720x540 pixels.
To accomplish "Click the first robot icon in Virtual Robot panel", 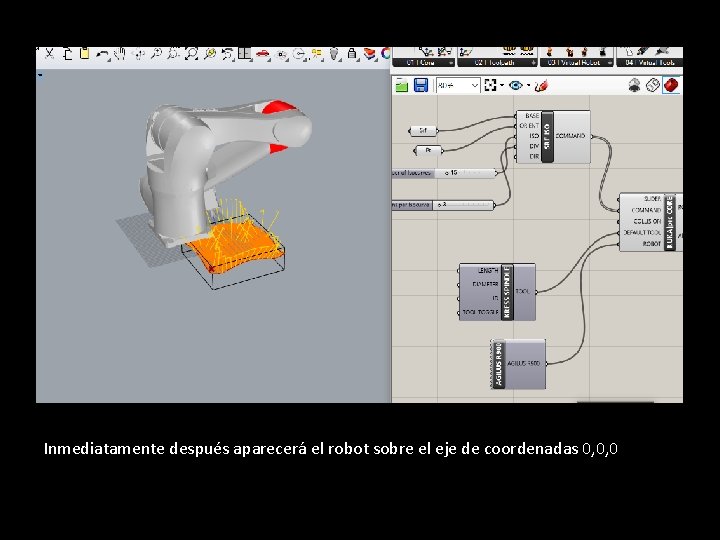I will point(549,52).
